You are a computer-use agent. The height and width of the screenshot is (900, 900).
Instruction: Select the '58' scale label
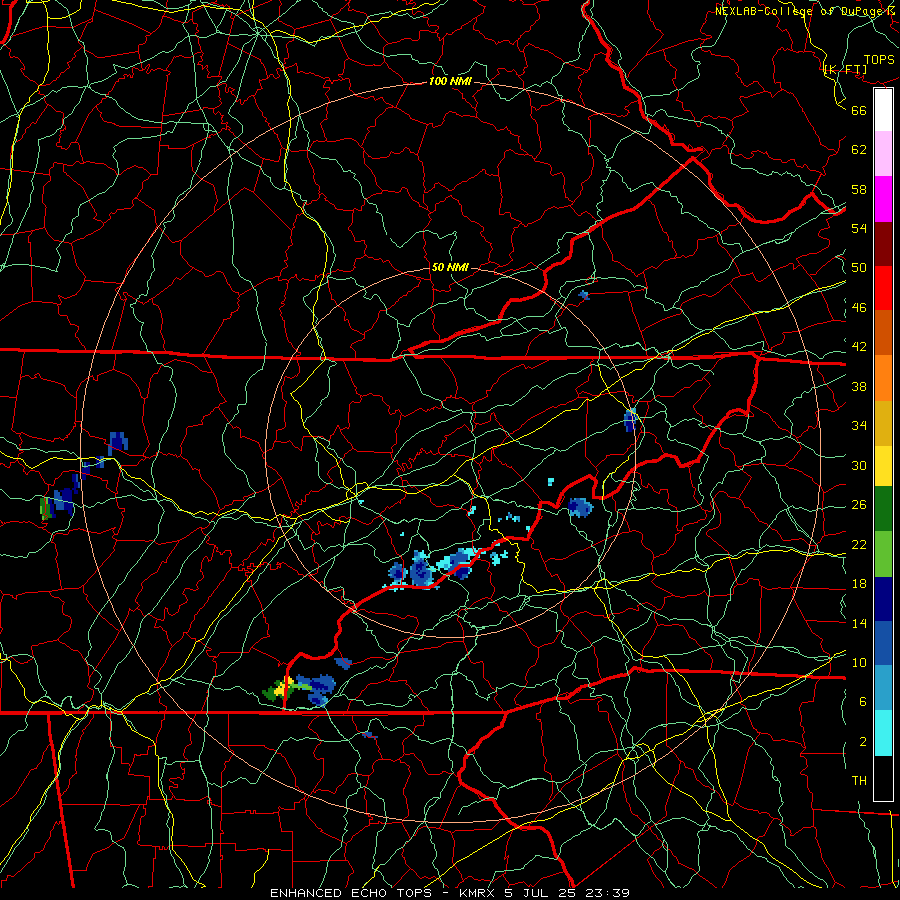[x=859, y=189]
